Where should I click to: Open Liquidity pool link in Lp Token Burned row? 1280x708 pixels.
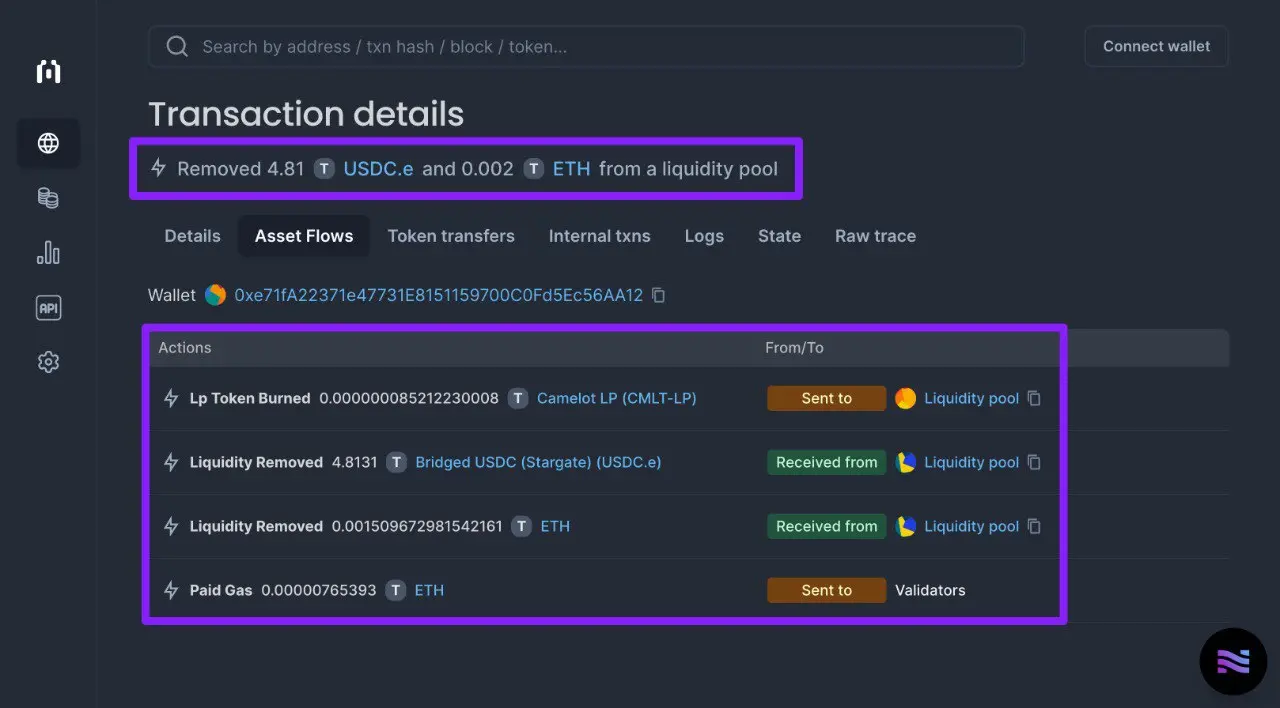(x=971, y=398)
